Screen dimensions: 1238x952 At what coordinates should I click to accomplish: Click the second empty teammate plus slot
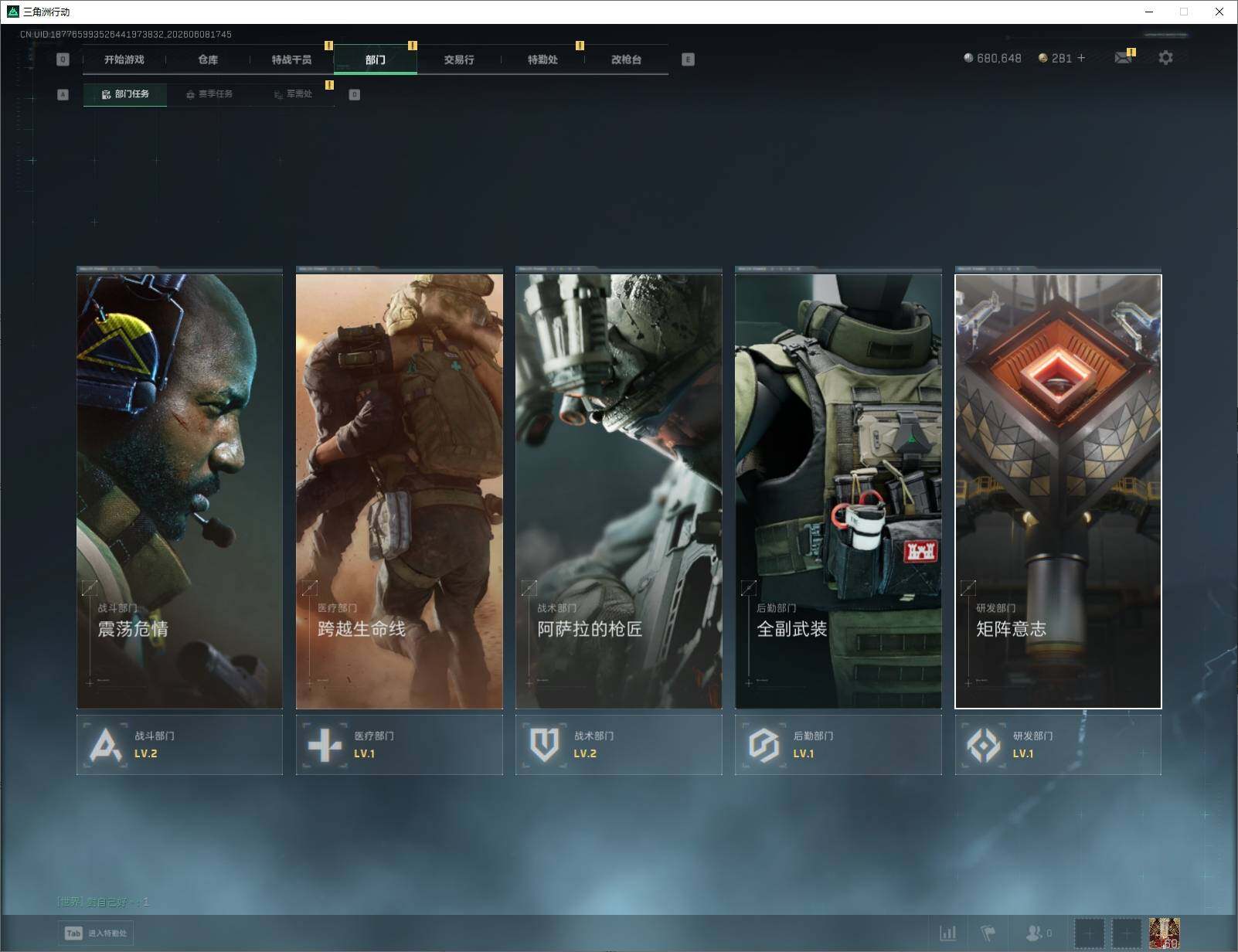tap(1126, 933)
